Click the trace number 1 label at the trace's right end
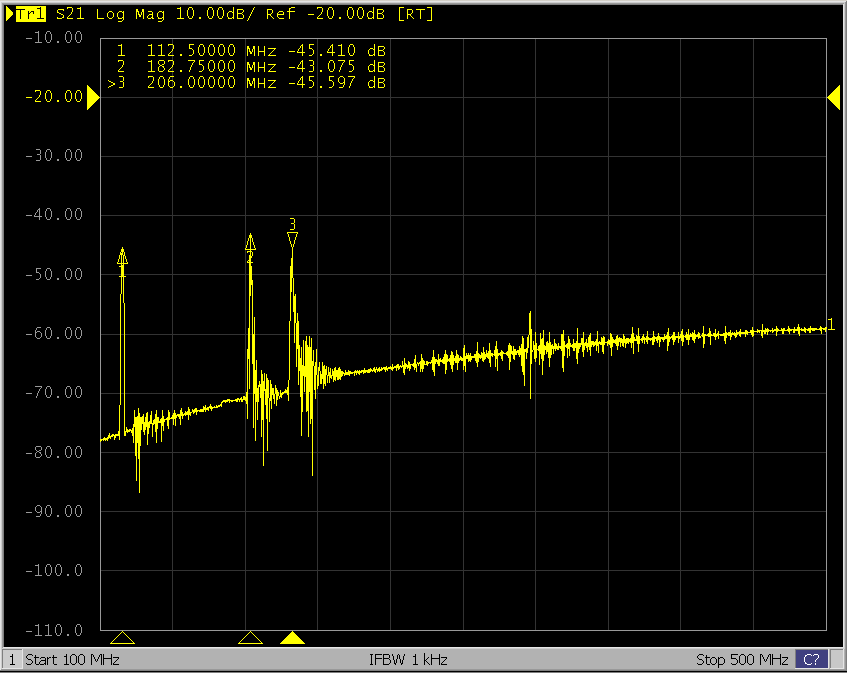The width and height of the screenshot is (847, 673). (x=831, y=325)
